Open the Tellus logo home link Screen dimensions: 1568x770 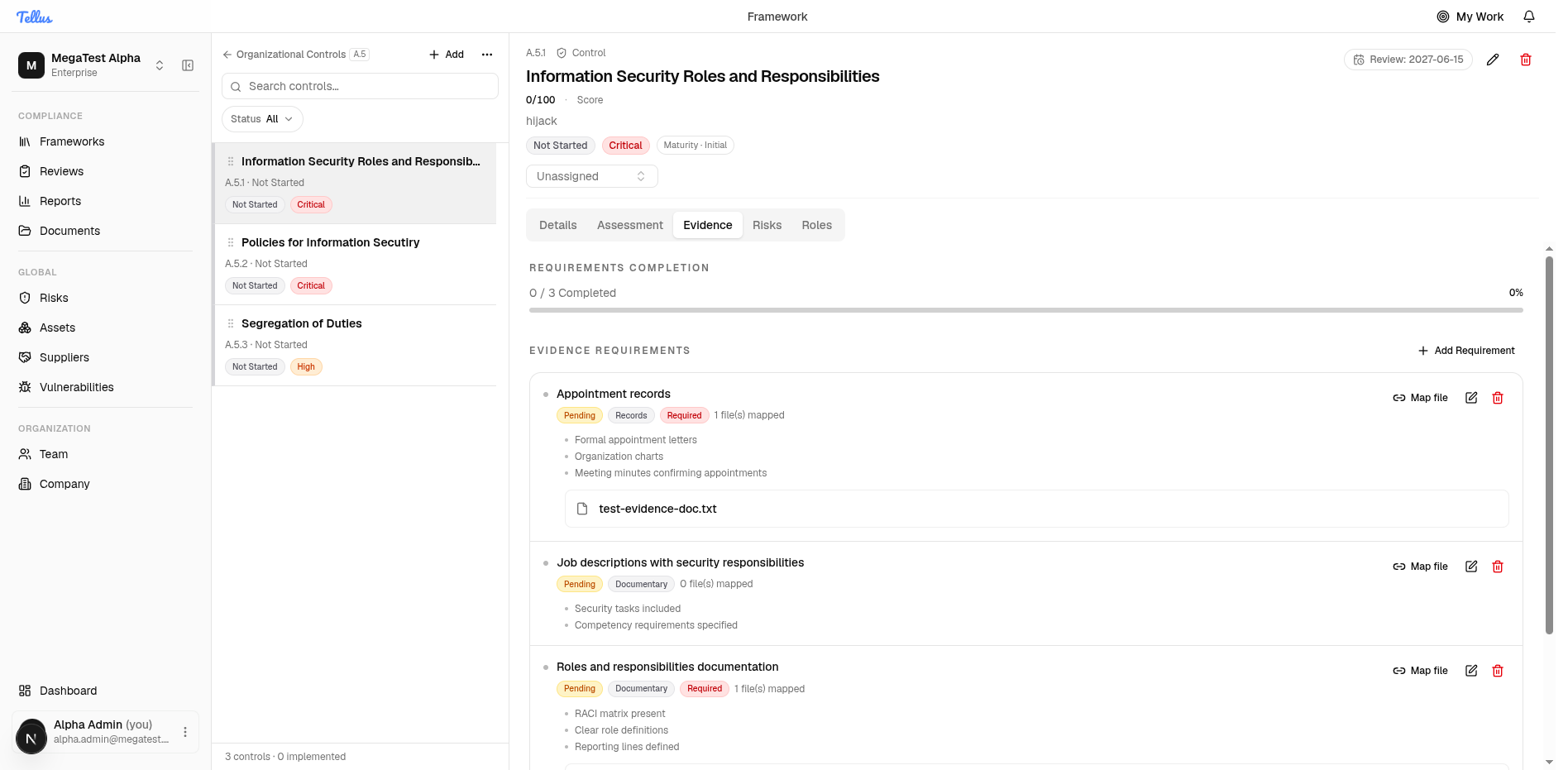(34, 17)
